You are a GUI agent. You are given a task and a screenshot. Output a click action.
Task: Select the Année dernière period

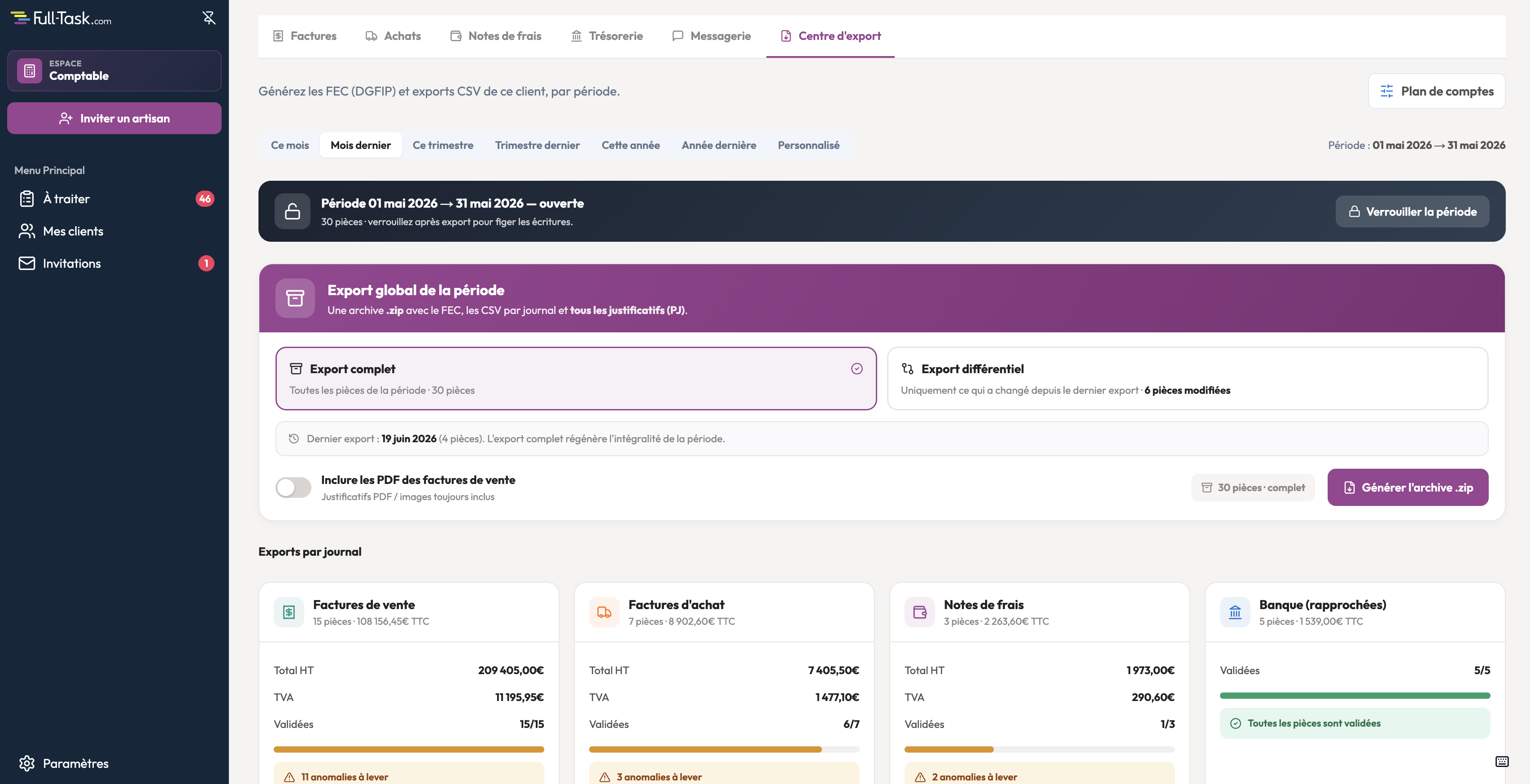coord(719,145)
